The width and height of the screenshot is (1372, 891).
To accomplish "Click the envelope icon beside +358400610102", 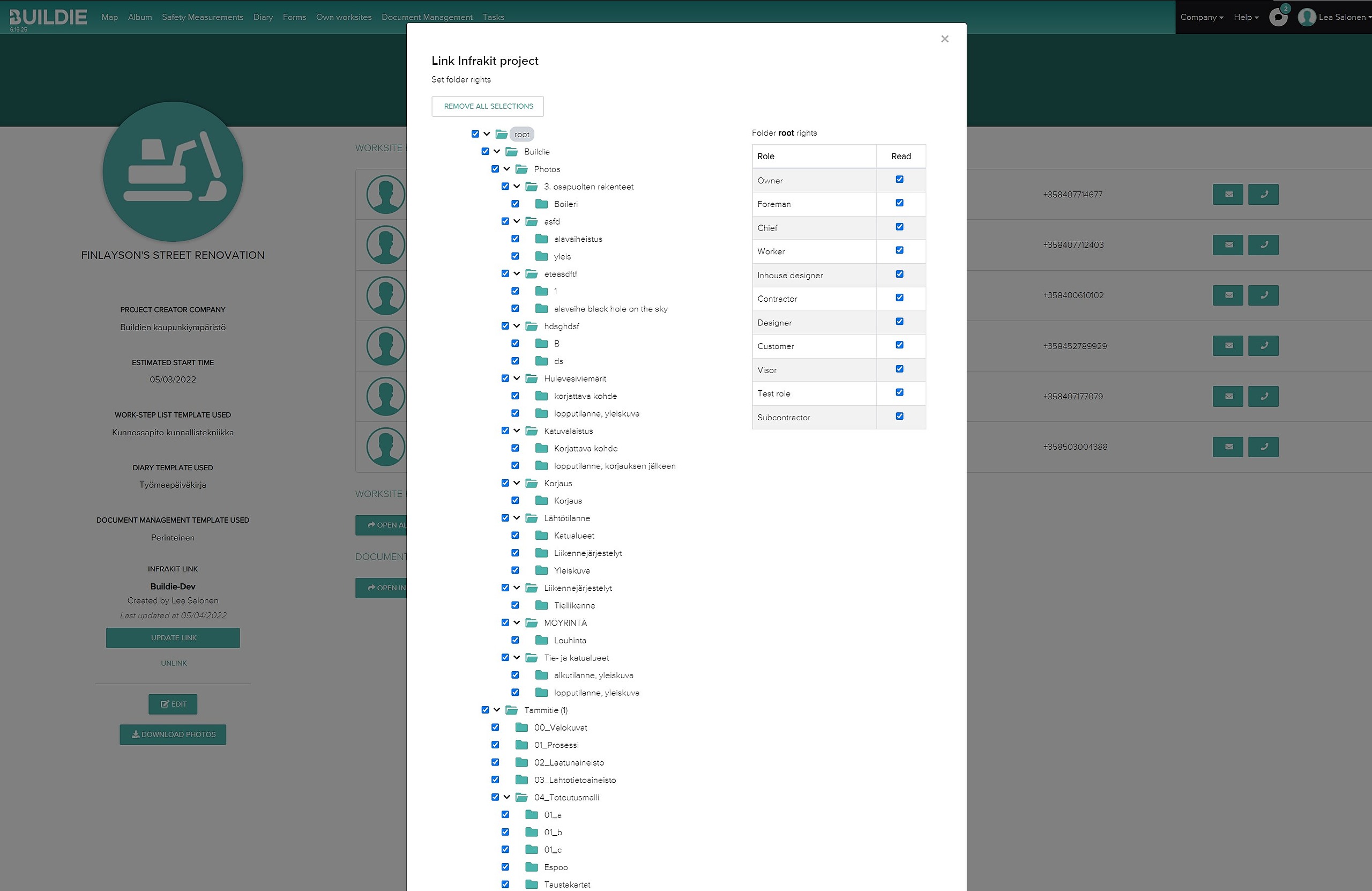I will pos(1228,295).
